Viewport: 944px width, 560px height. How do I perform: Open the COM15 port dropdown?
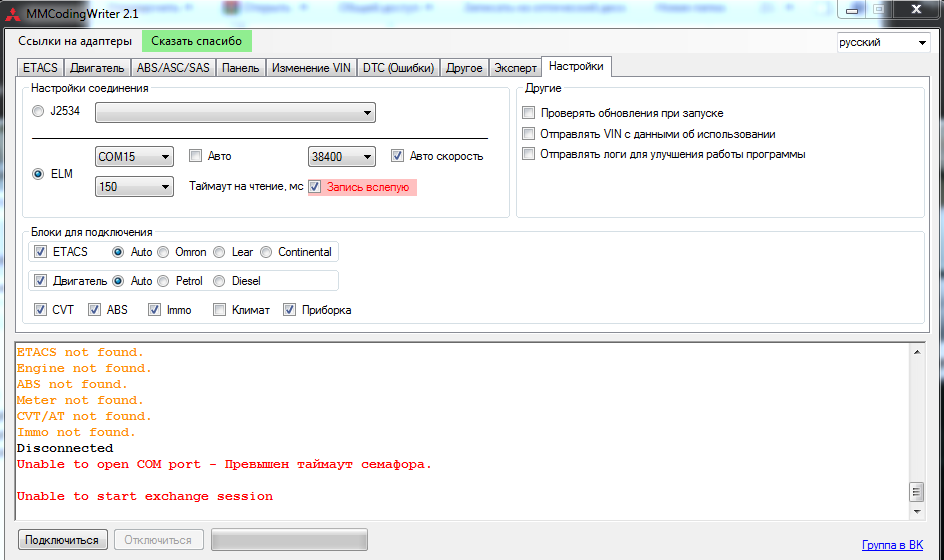[x=134, y=157]
